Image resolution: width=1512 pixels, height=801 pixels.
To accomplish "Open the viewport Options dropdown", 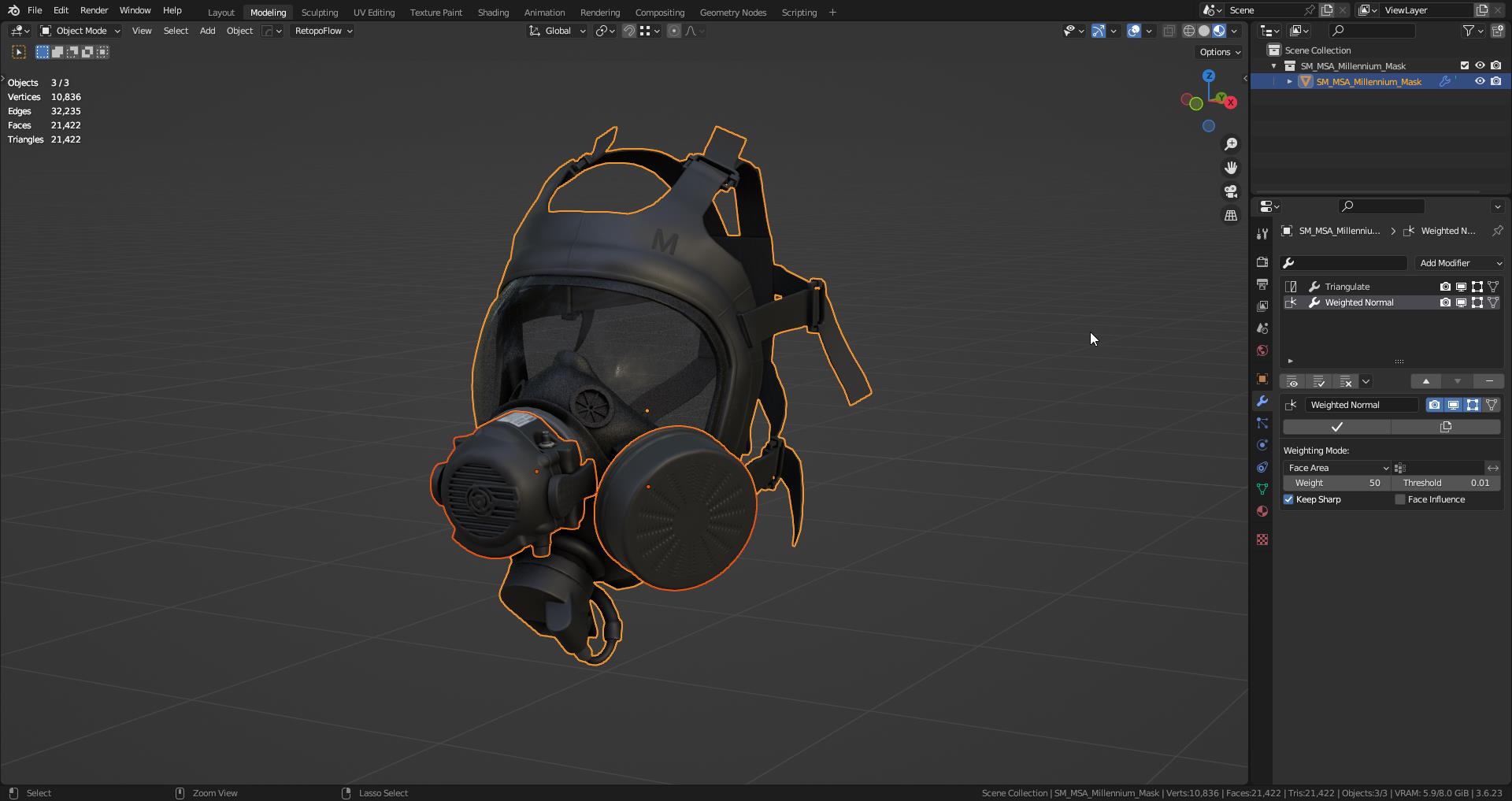I will 1220,52.
